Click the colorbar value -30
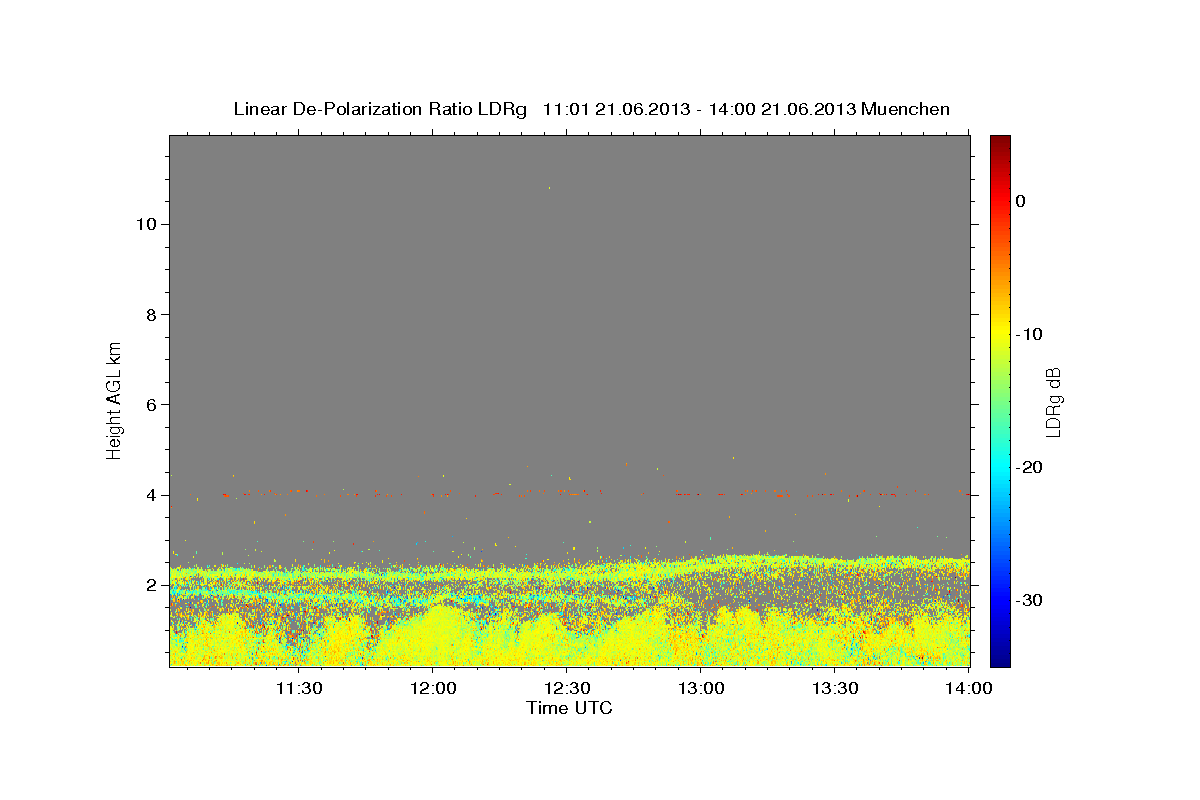 point(1029,600)
